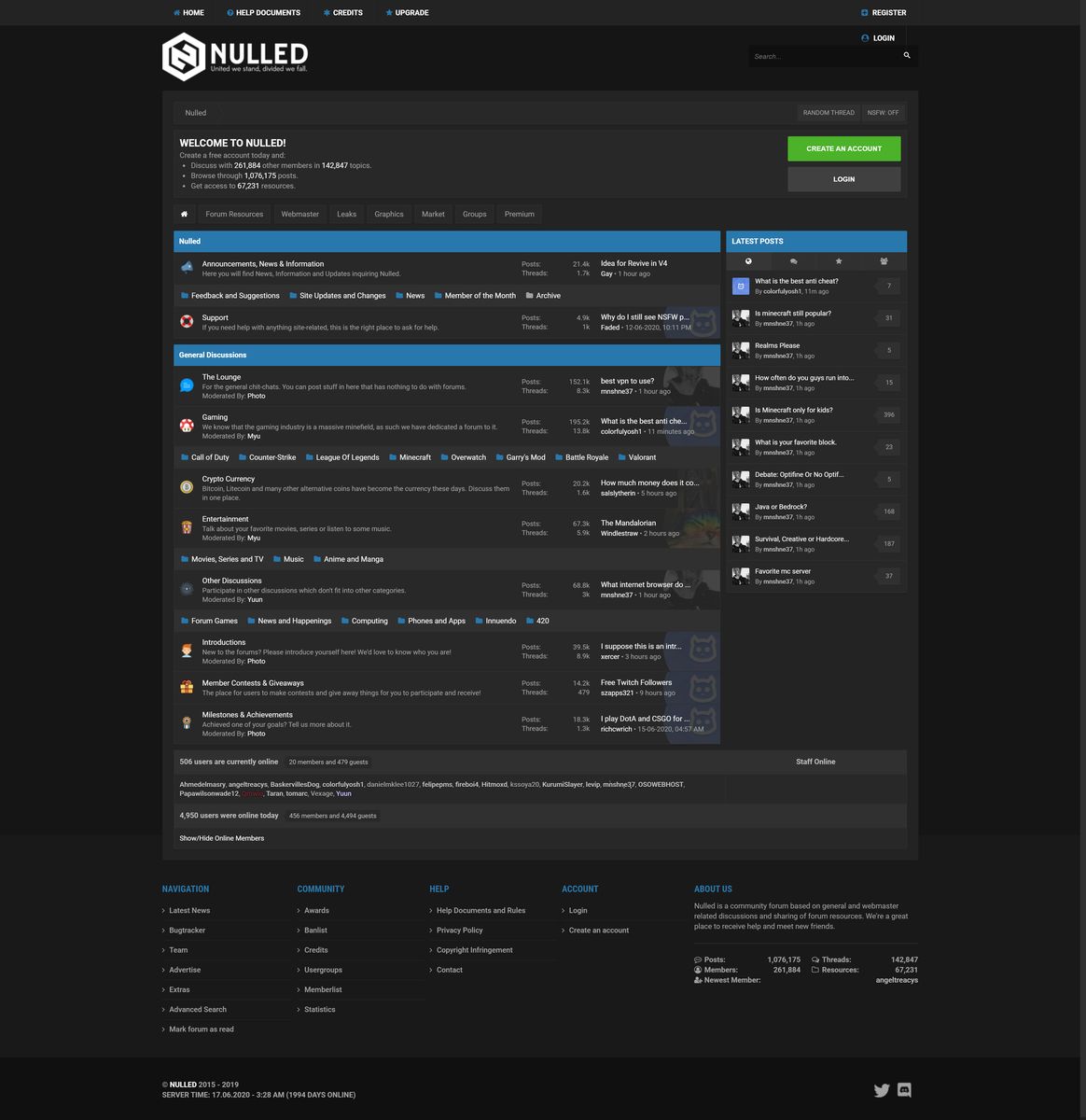
Task: Select the Support forum icon
Action: tap(187, 321)
